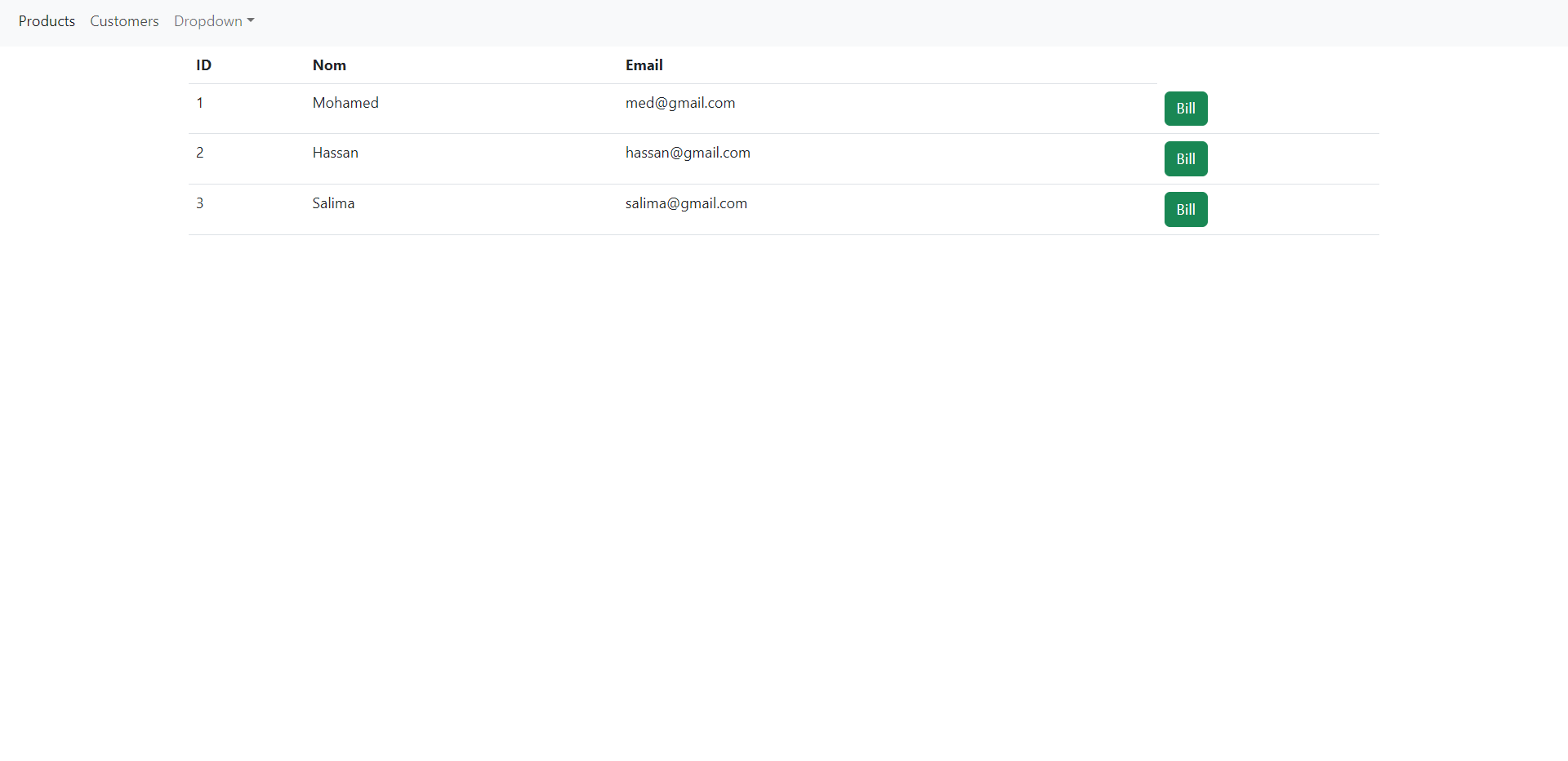
Task: Click the Bill button for Hassan
Action: [1186, 158]
